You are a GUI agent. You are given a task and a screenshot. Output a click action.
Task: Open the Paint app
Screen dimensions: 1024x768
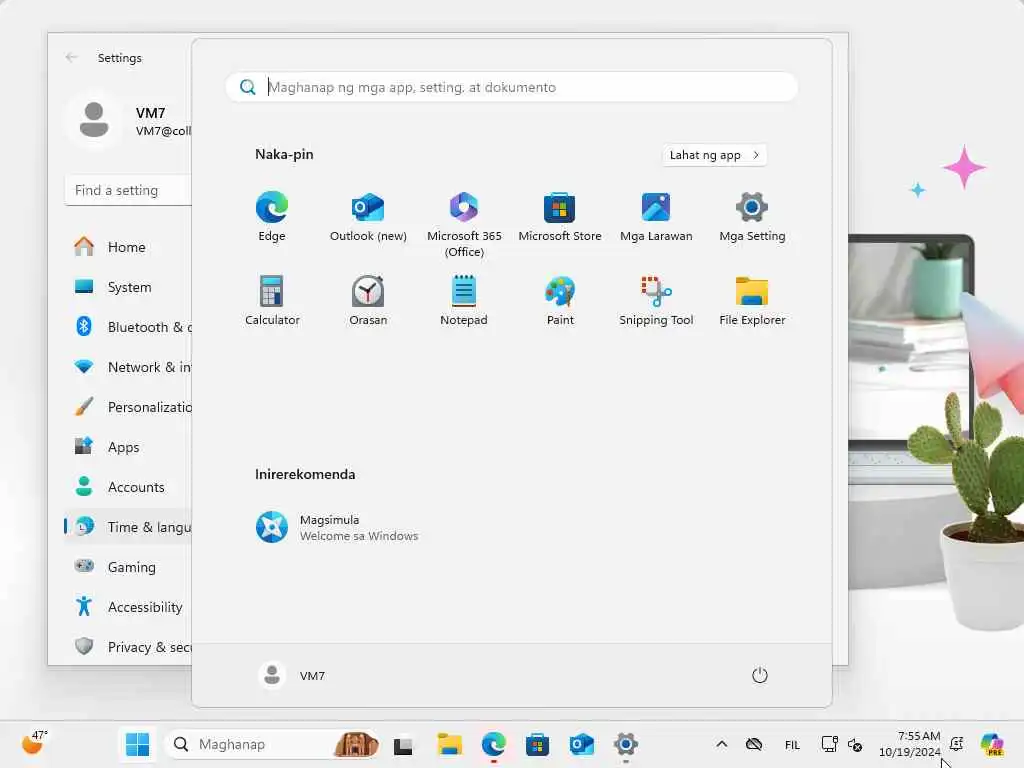click(x=560, y=300)
